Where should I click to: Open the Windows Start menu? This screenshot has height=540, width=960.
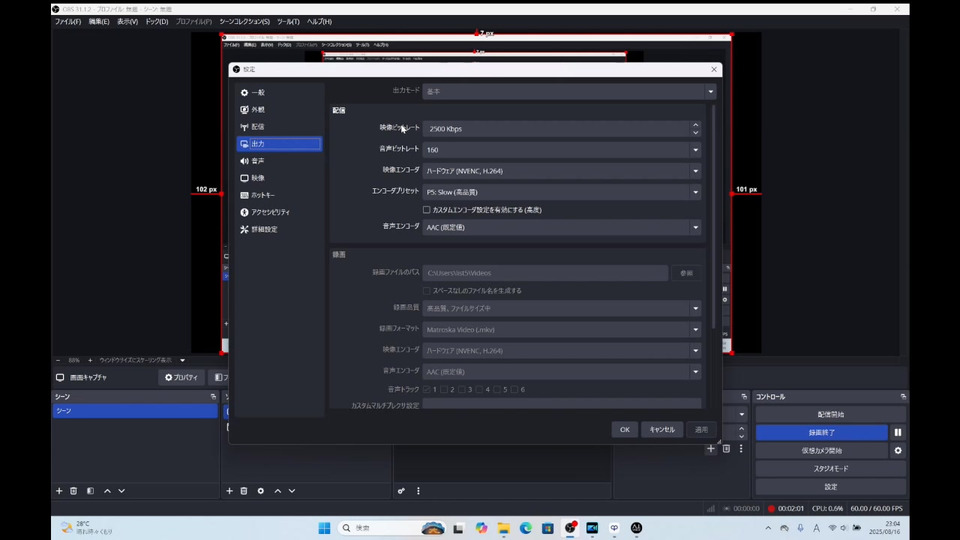tap(324, 528)
